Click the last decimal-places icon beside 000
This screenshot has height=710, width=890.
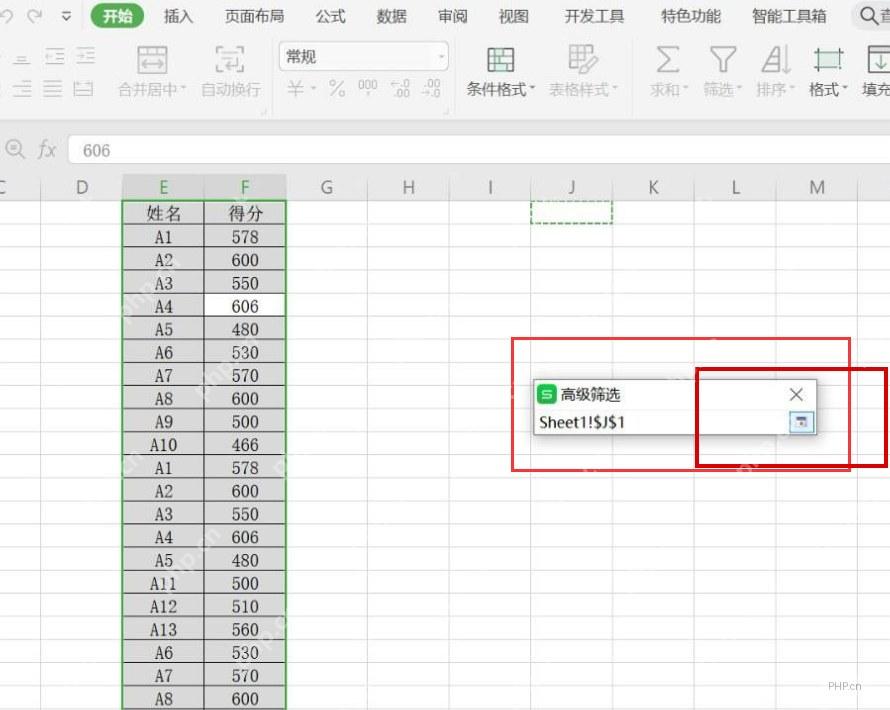tap(431, 88)
